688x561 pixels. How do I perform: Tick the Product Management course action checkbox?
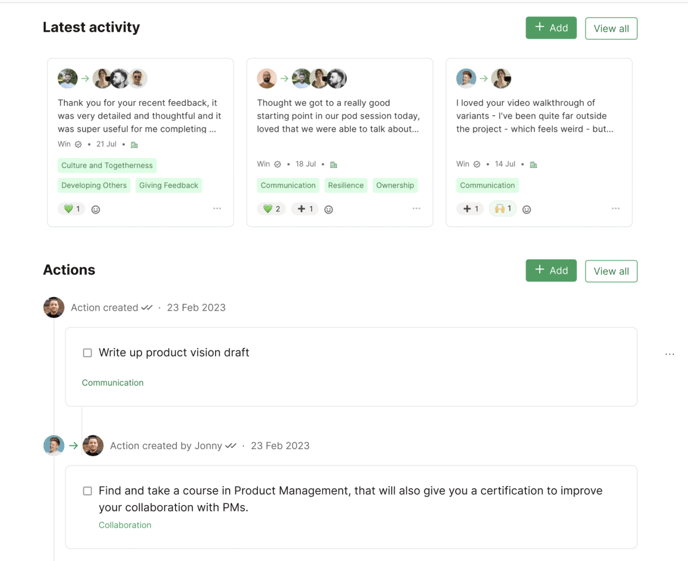pos(87,491)
